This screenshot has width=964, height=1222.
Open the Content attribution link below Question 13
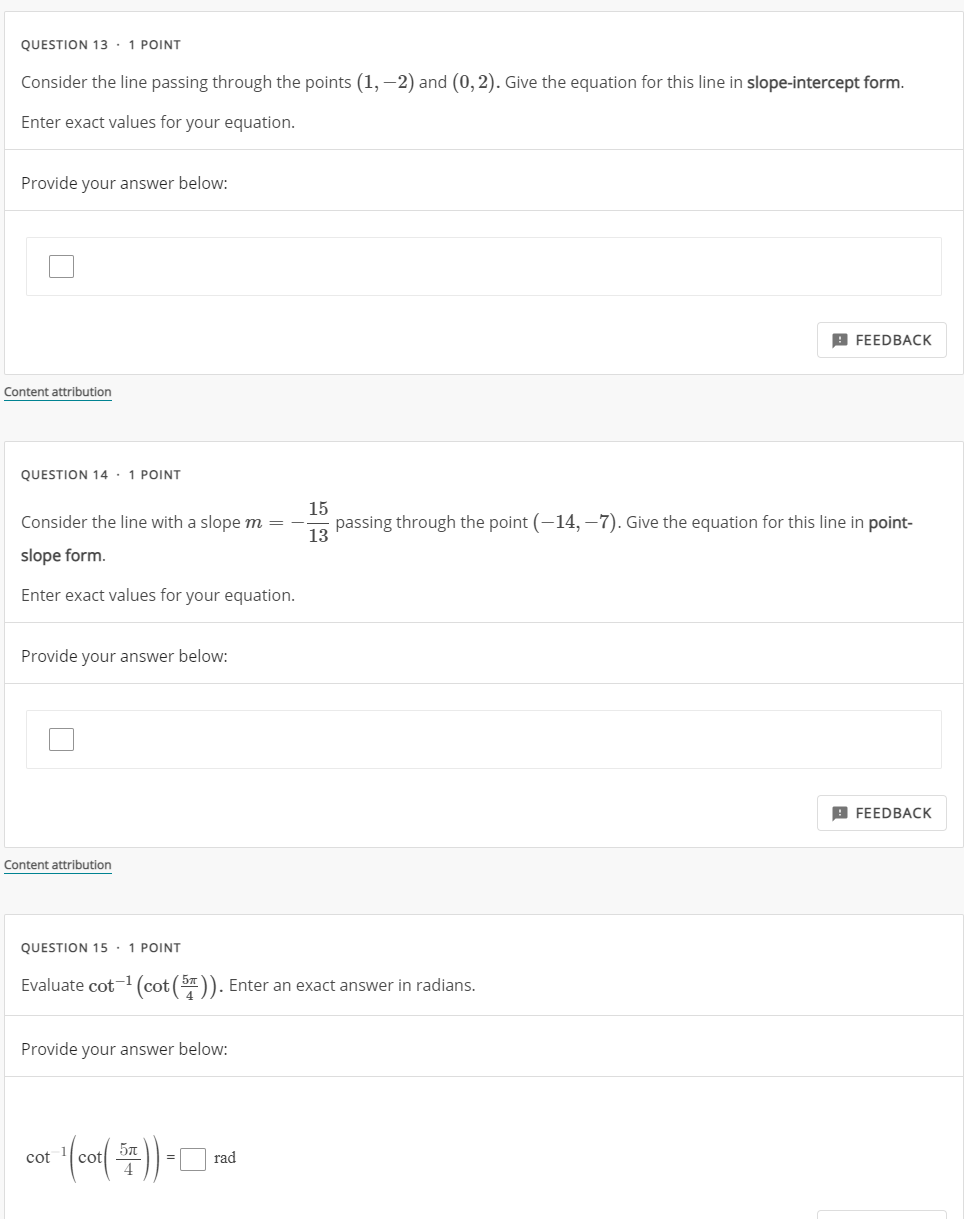coord(58,392)
